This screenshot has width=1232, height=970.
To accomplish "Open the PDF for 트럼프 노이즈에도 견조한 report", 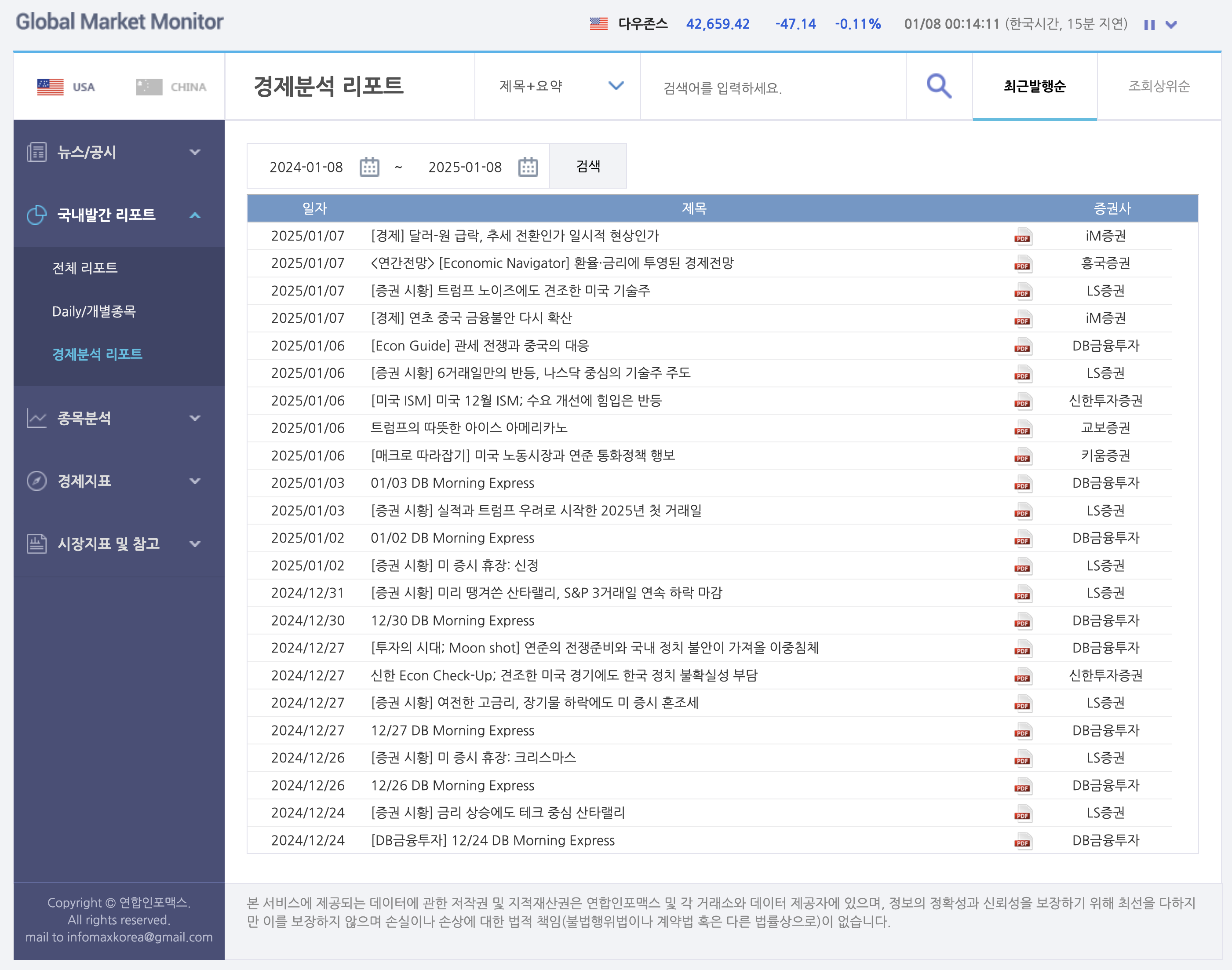I will pos(1023,292).
